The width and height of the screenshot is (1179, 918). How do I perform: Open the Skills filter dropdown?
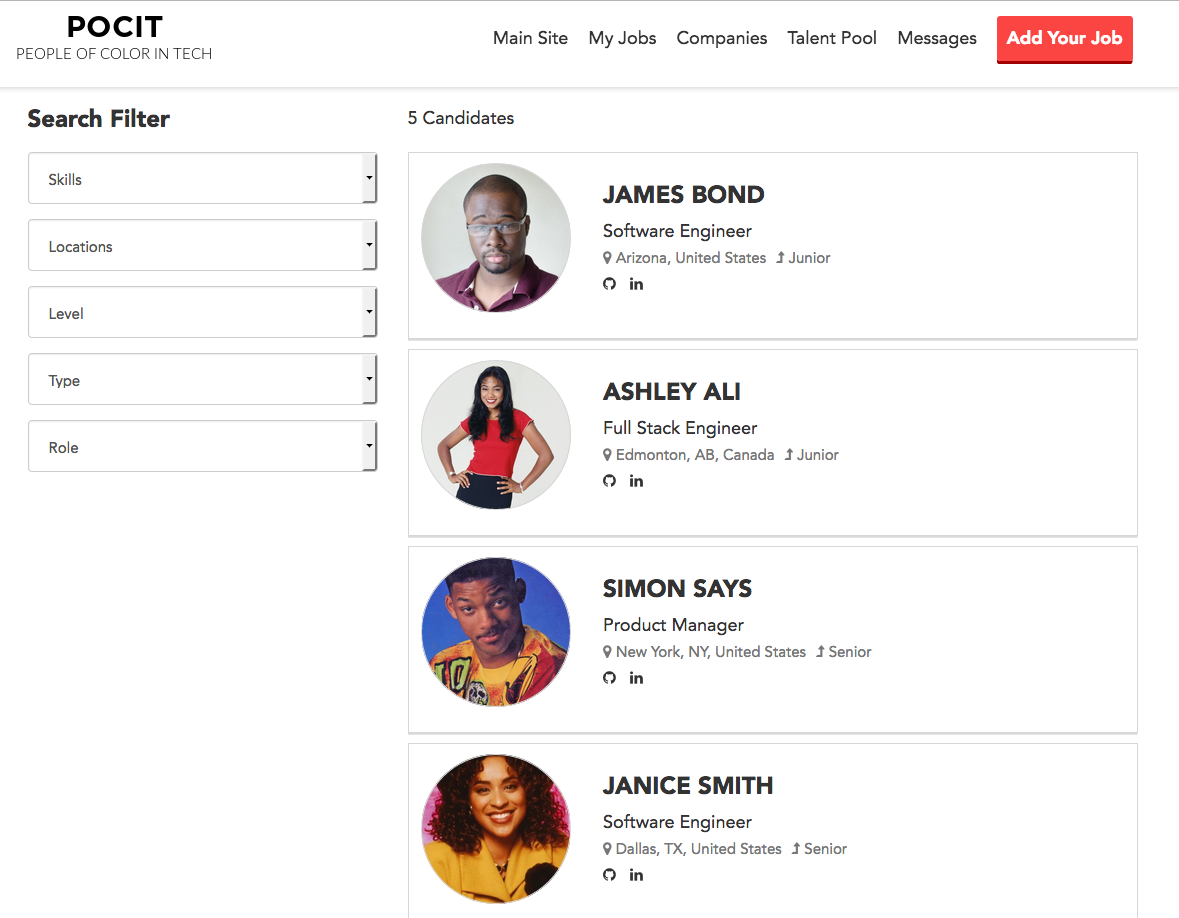pos(203,178)
